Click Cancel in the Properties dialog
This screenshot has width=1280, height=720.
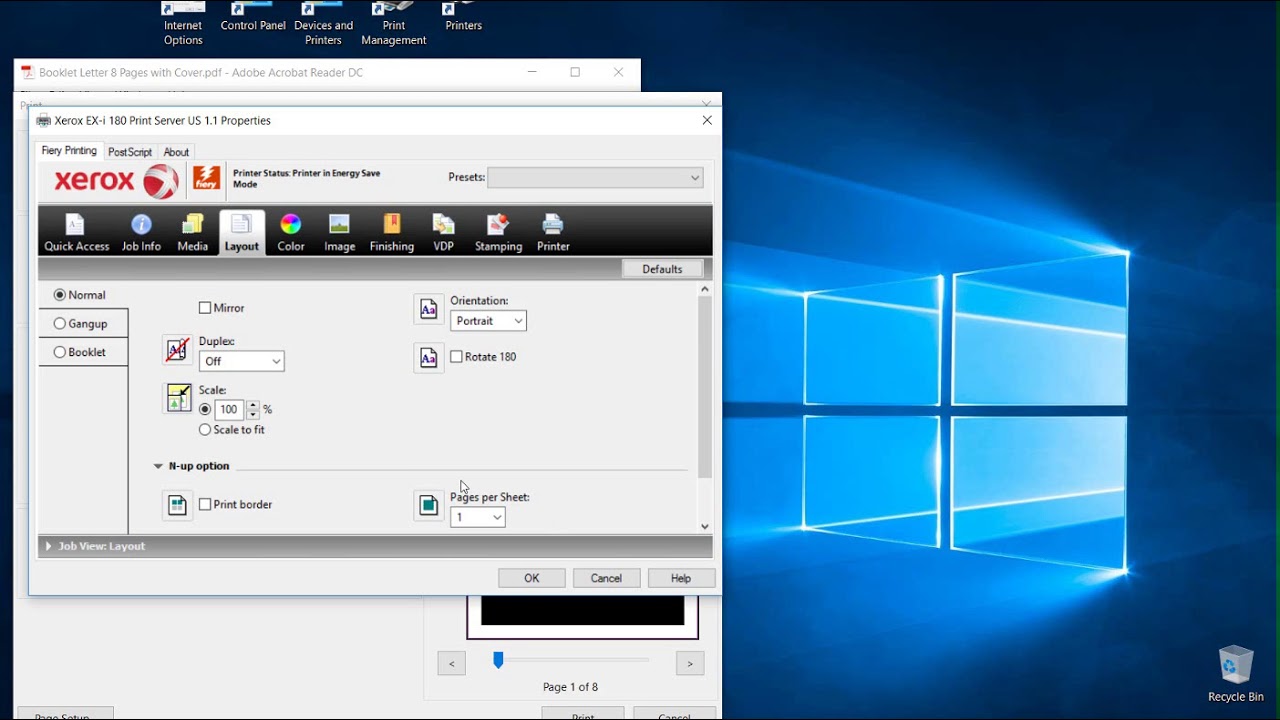pyautogui.click(x=606, y=578)
